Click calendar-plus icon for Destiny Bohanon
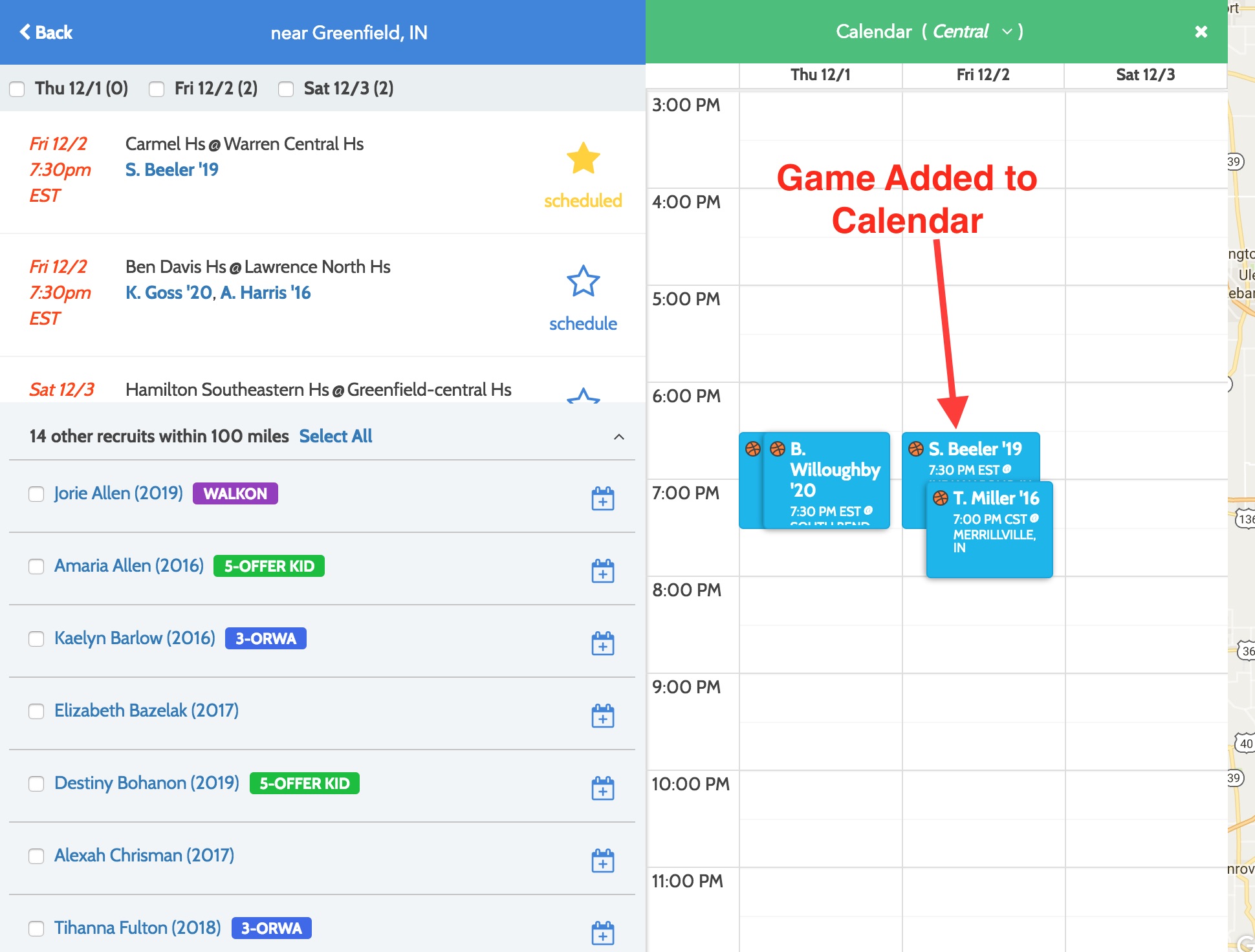This screenshot has height=952, width=1255. pyautogui.click(x=602, y=788)
